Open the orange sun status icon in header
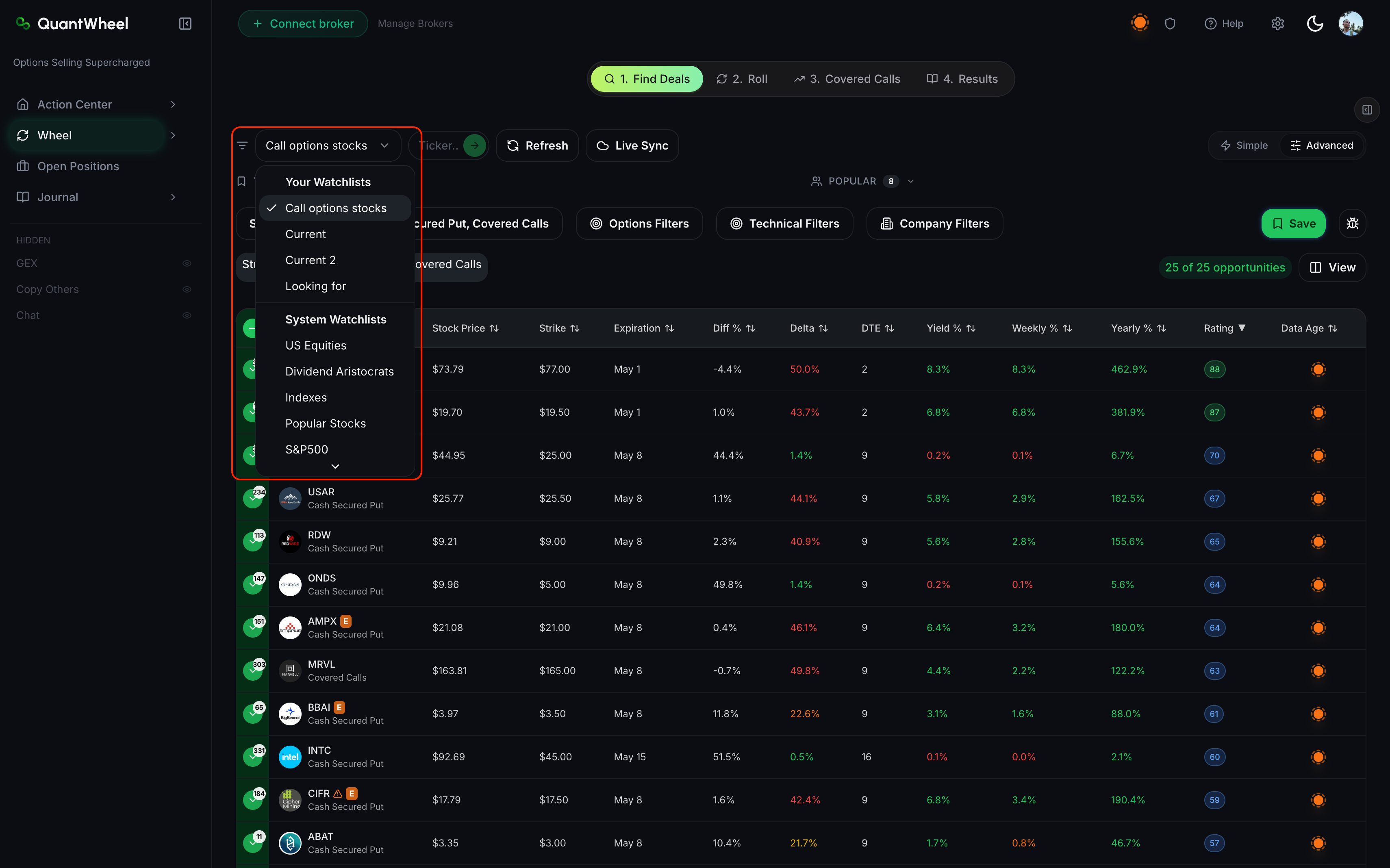Viewport: 1390px width, 868px height. pyautogui.click(x=1140, y=23)
